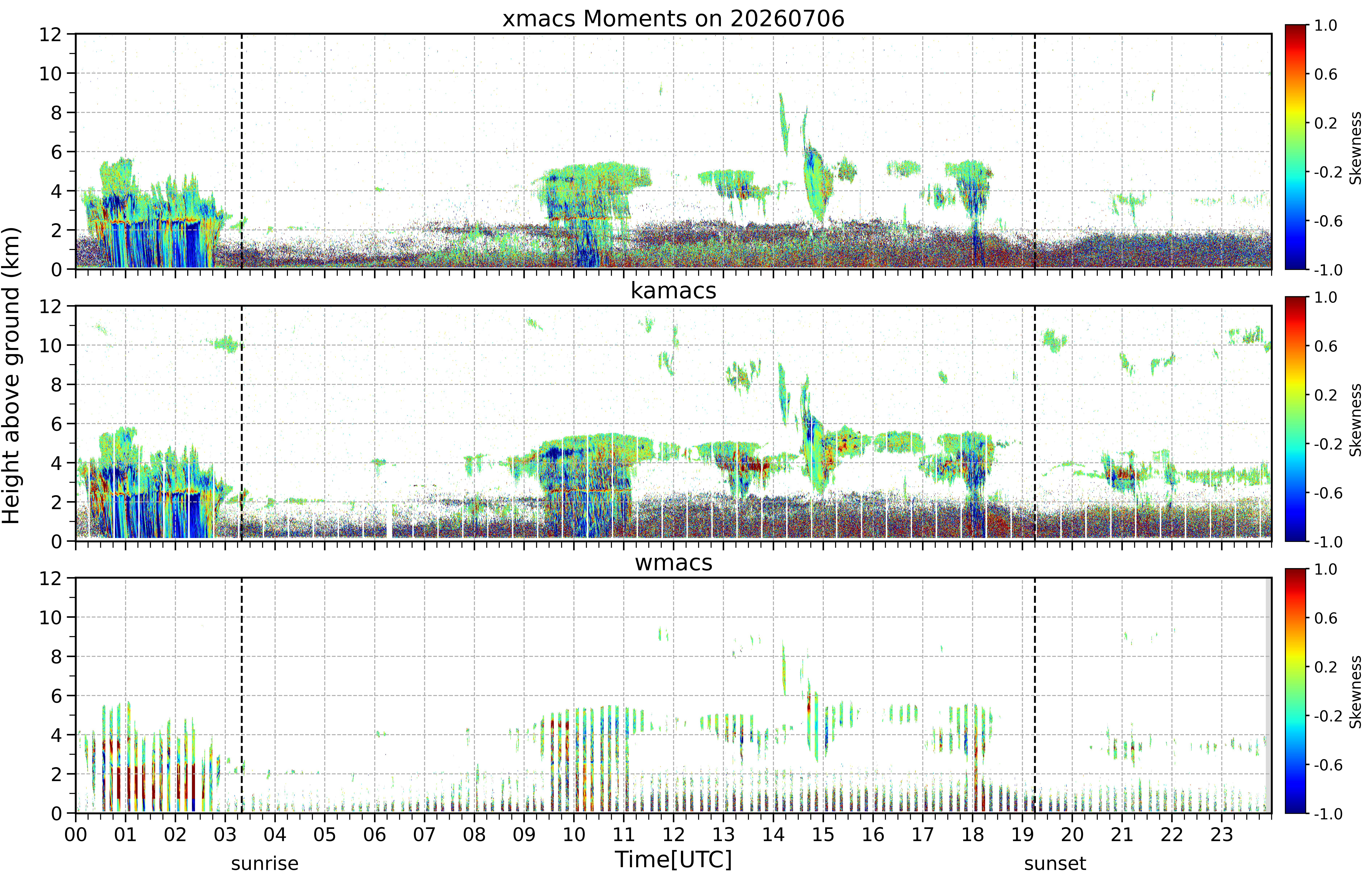
Task: Click the wmacs panel skewness colorbar
Action: [1295, 691]
